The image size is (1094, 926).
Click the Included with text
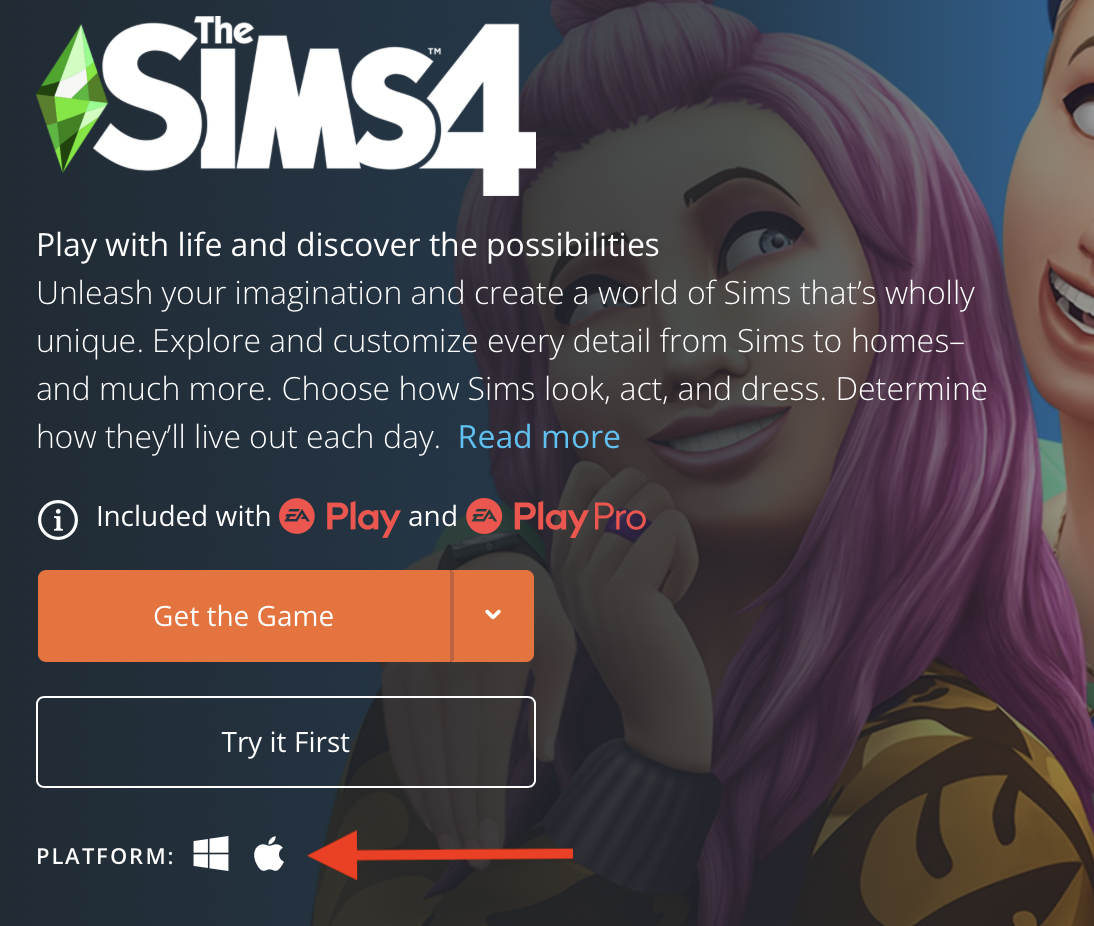183,517
